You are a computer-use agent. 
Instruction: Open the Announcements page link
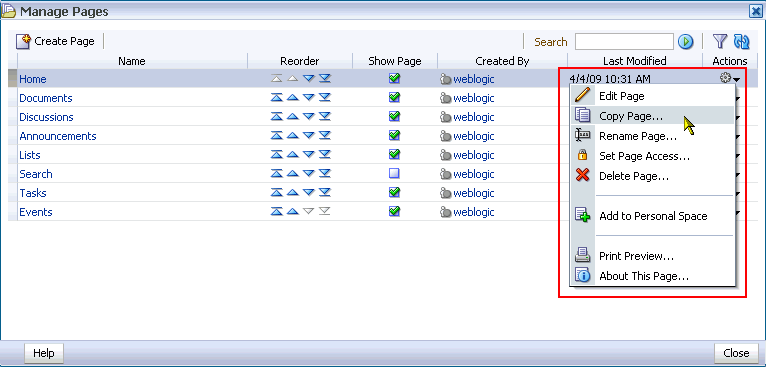(x=58, y=136)
